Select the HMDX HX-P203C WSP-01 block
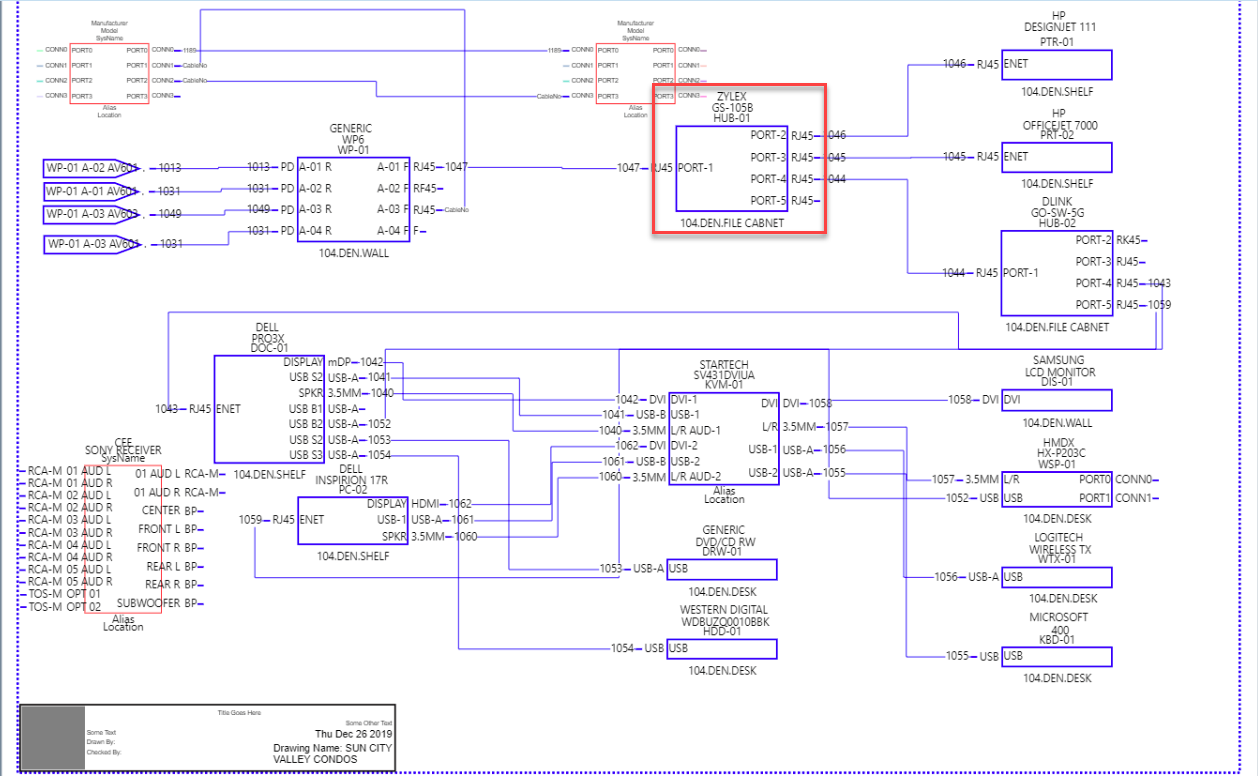Screen dimensions: 1258x776 (1057, 488)
